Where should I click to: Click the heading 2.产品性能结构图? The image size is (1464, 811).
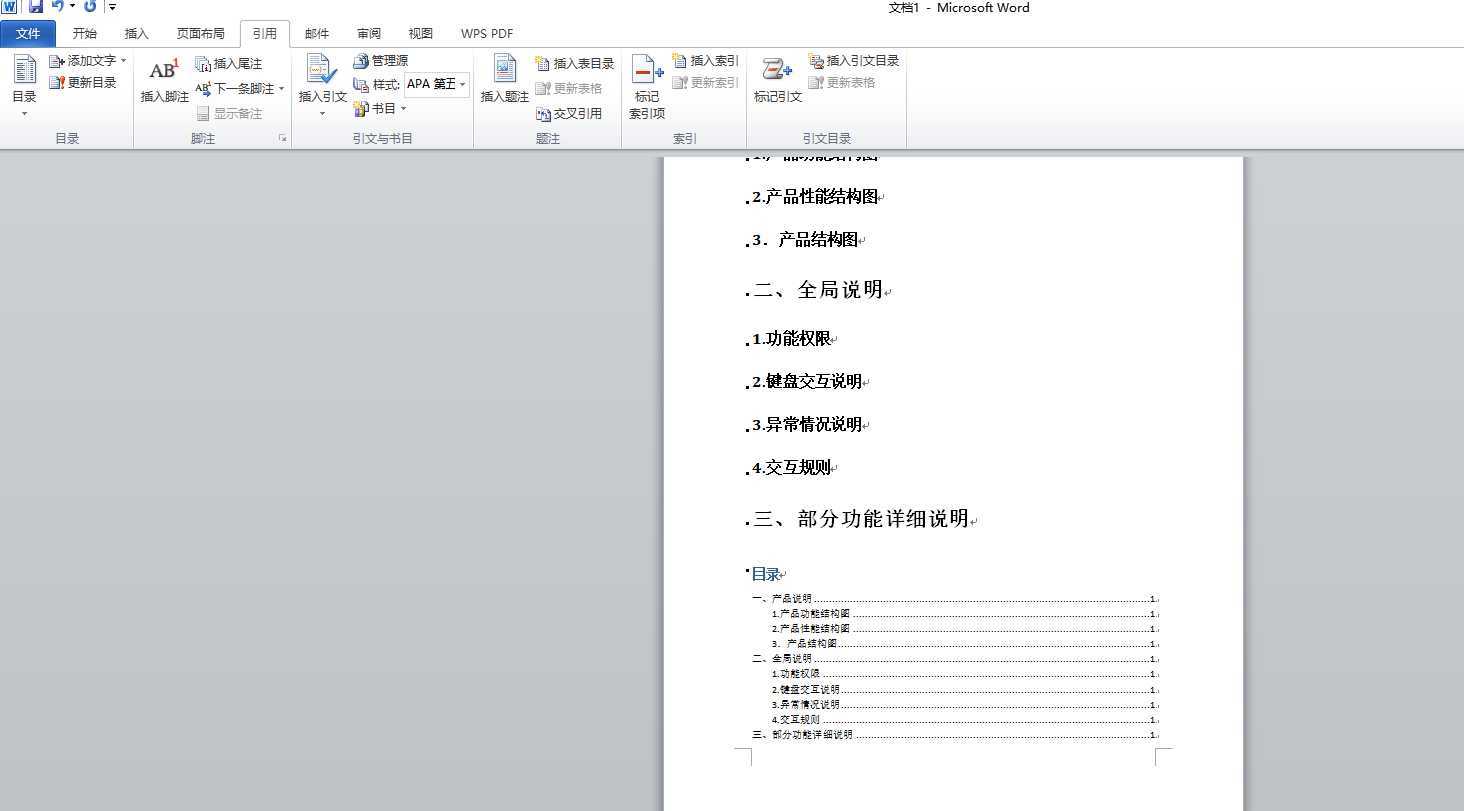(x=815, y=197)
